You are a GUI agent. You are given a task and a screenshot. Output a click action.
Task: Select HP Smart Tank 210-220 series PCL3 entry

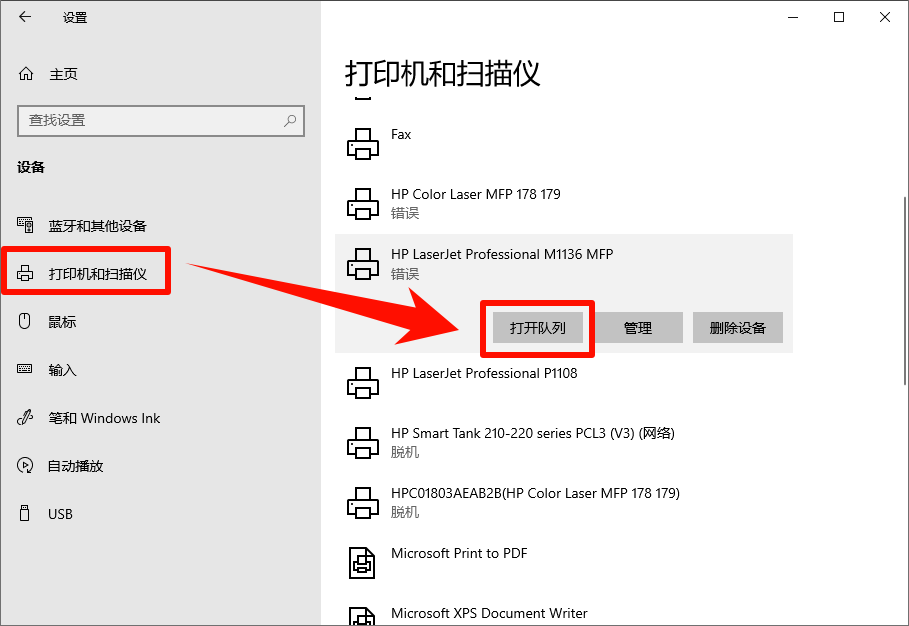563,443
